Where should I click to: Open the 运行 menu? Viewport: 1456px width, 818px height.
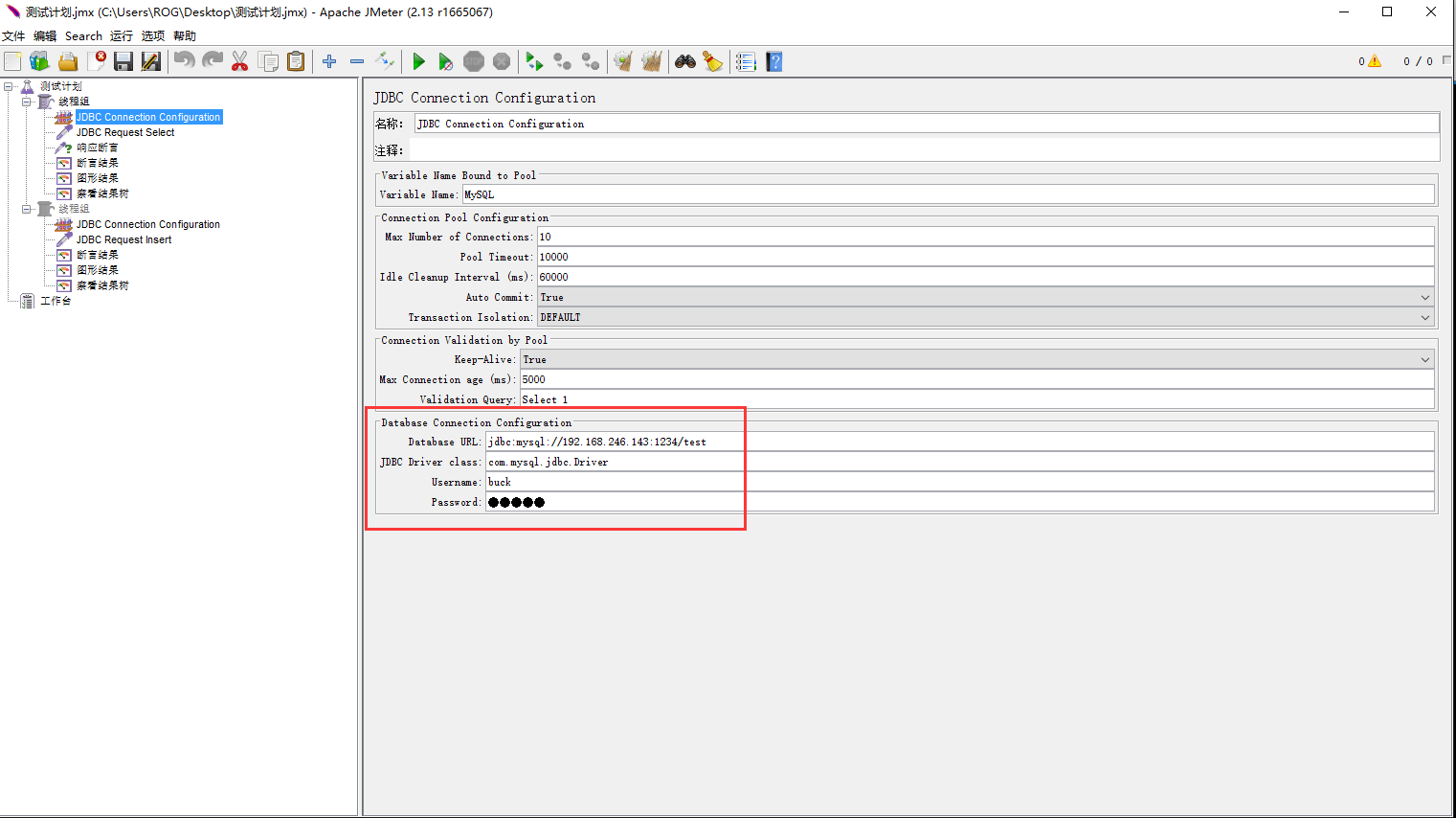pos(122,35)
